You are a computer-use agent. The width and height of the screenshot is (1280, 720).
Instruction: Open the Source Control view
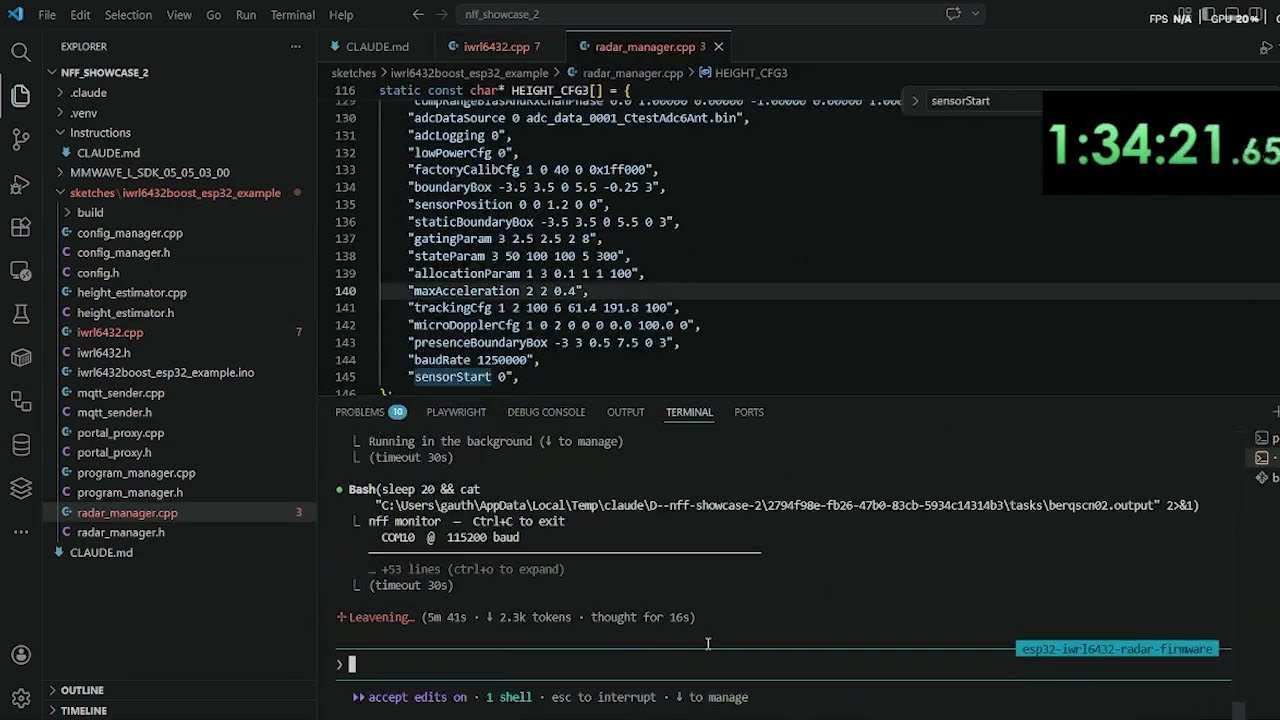20,140
